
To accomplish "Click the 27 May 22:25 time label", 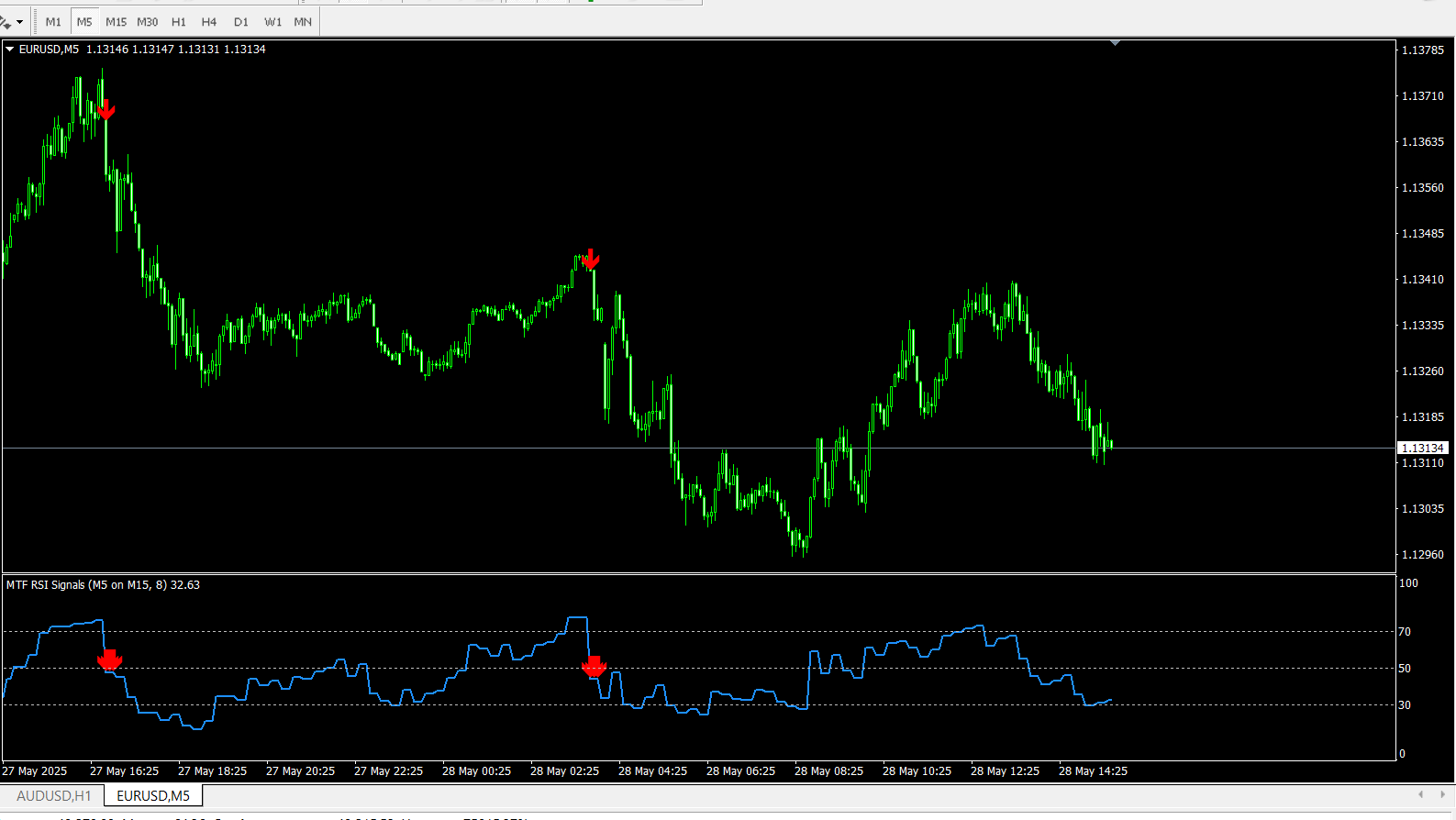I will click(389, 771).
